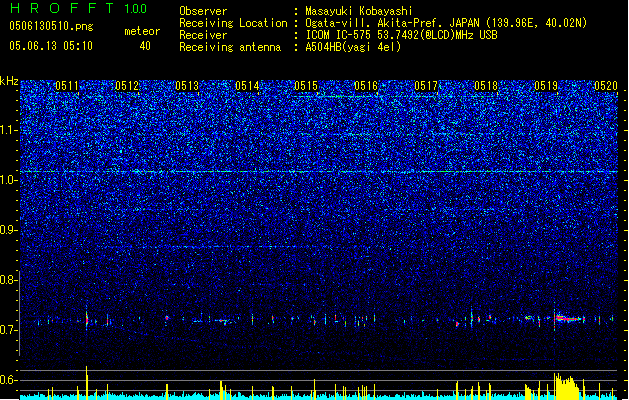Click the 0511 time marker
This screenshot has height=400, width=629.
67,86
